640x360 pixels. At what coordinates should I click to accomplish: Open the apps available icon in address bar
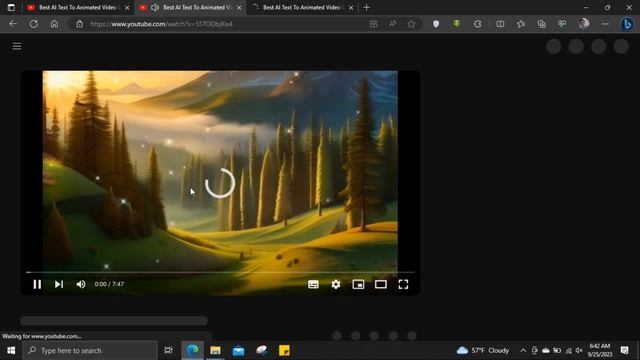click(373, 24)
